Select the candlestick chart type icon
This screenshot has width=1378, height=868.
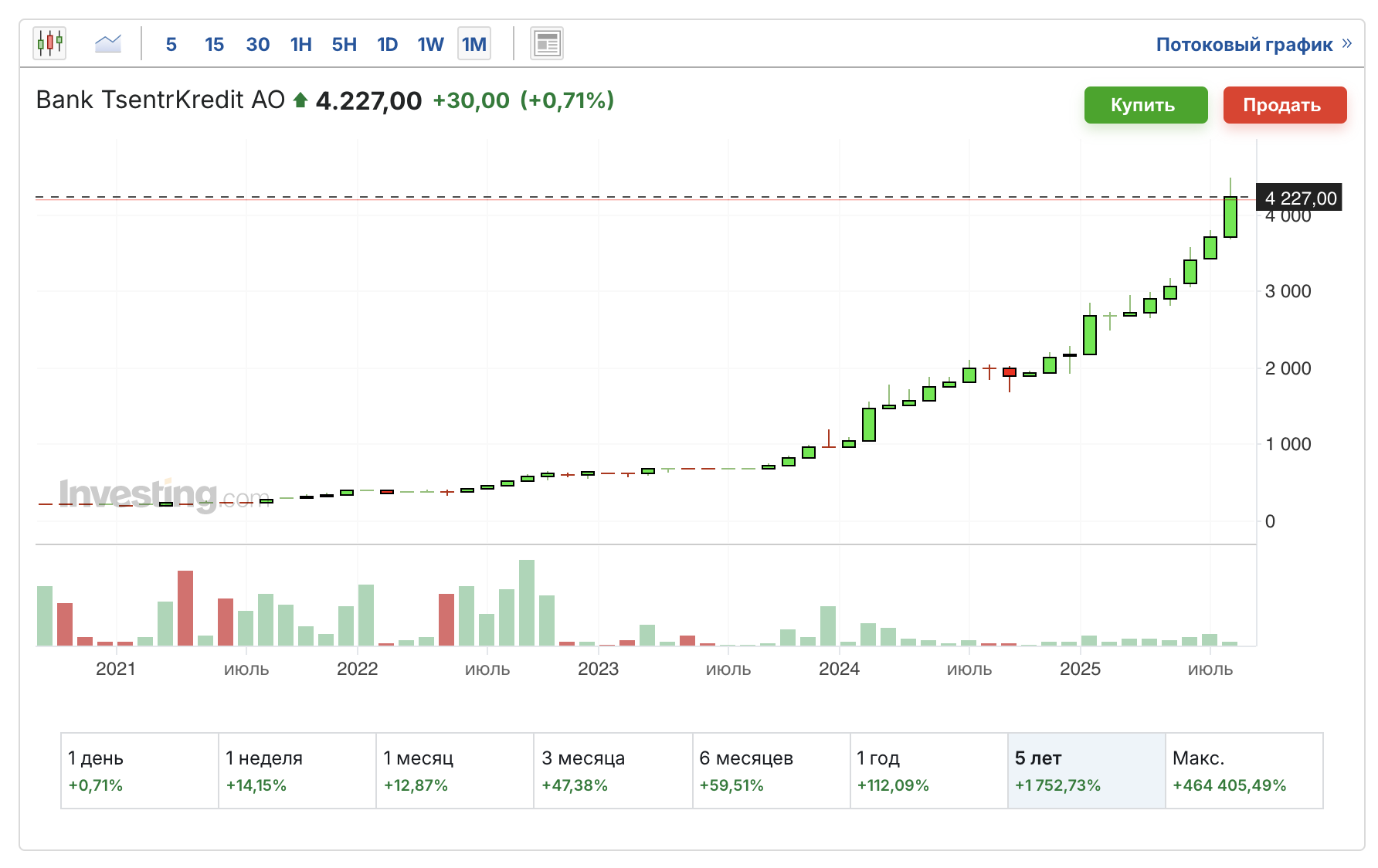click(x=49, y=43)
